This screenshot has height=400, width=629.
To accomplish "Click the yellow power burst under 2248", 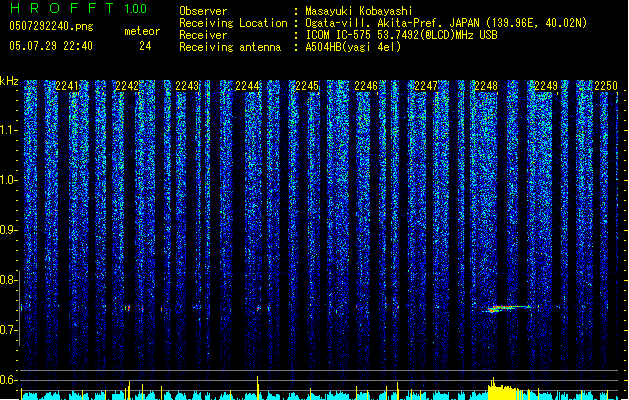I will point(506,391).
